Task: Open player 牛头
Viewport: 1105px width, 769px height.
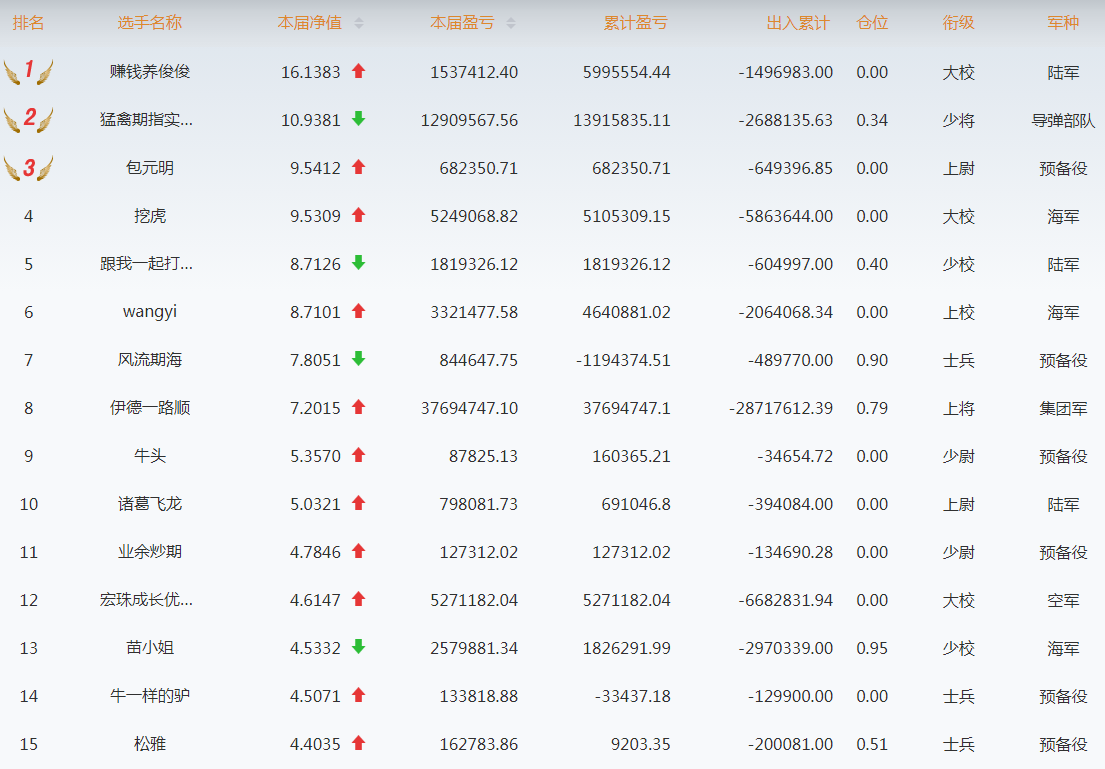Action: tap(149, 456)
